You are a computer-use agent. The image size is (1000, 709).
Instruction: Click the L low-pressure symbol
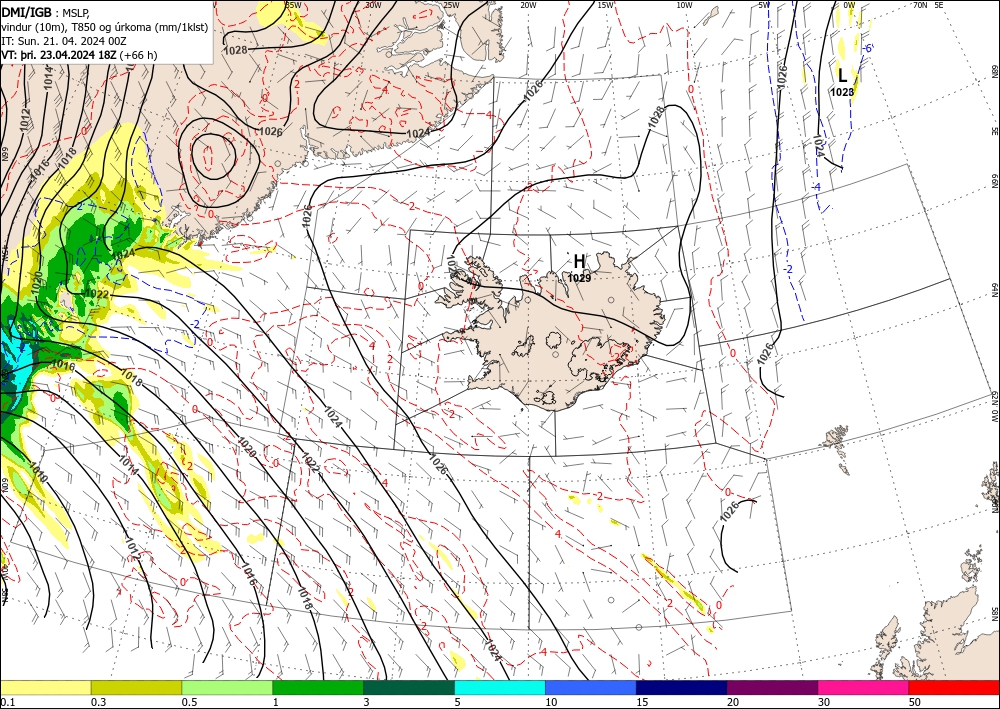(842, 75)
